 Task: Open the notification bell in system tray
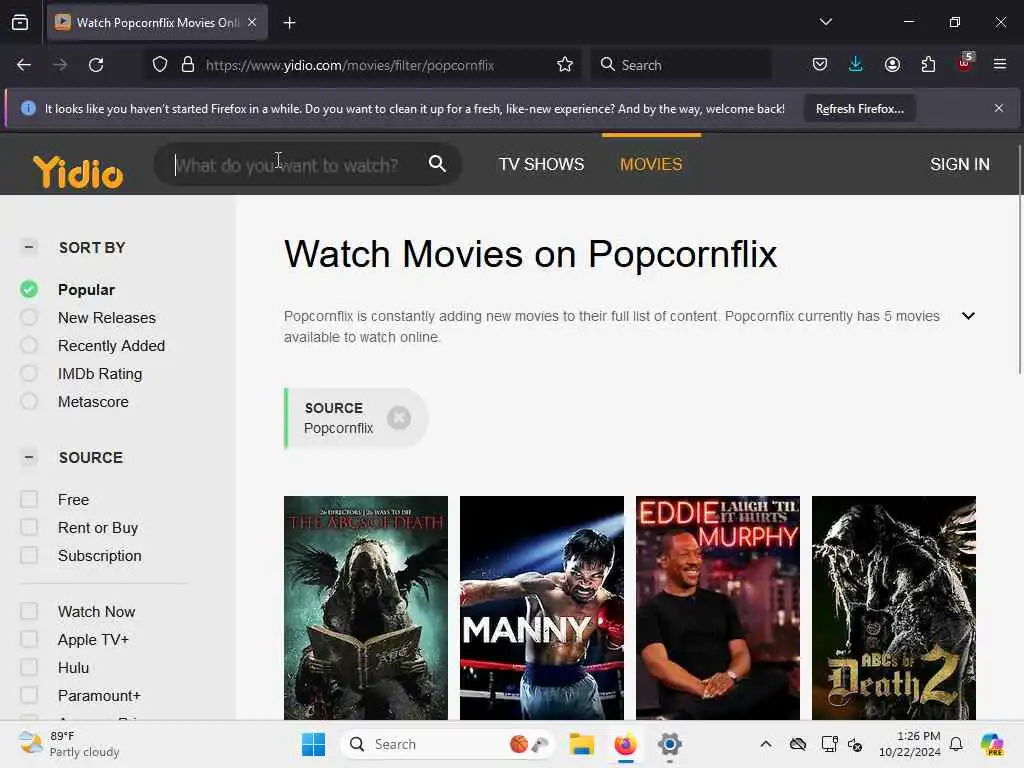coord(956,744)
